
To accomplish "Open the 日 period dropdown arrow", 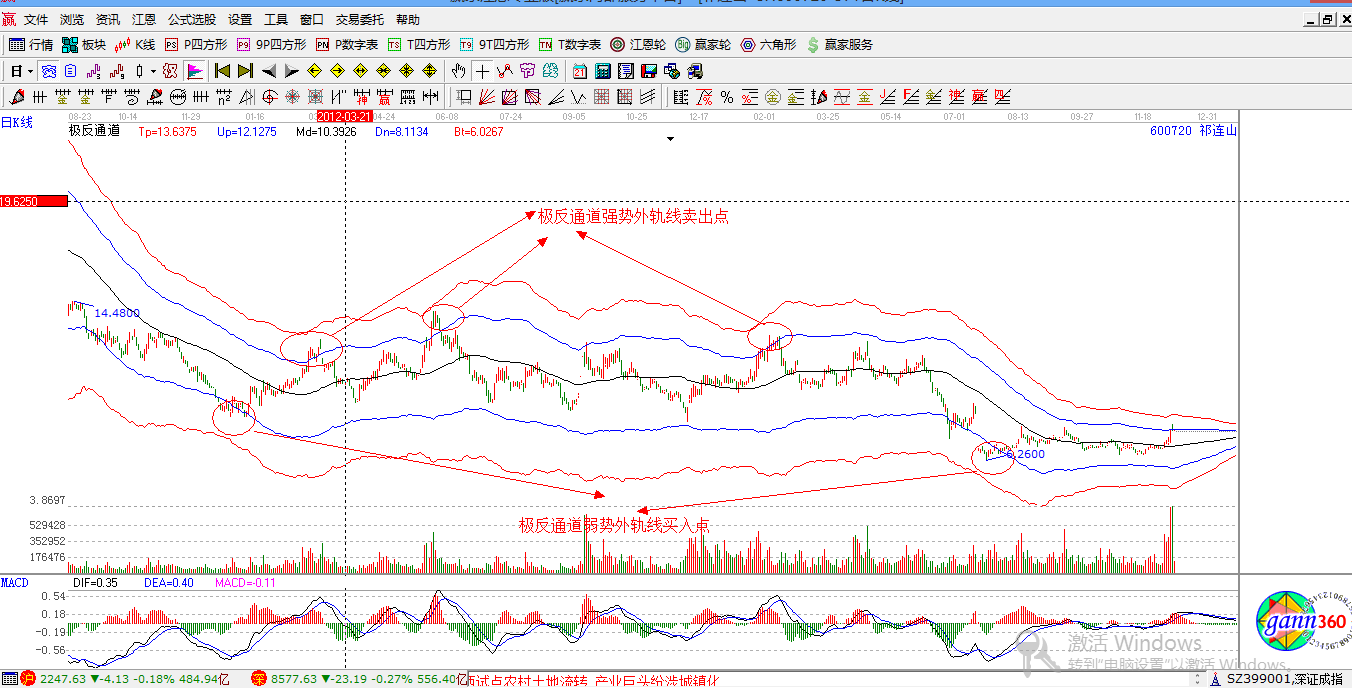I will pyautogui.click(x=31, y=71).
